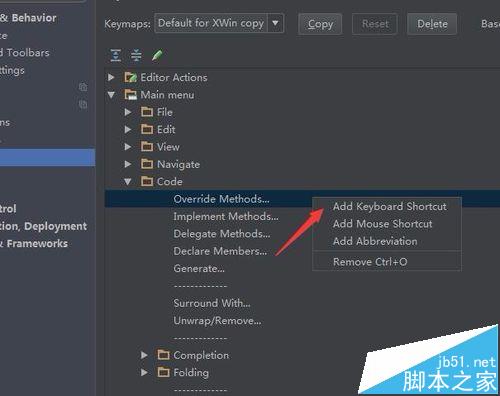
Task: Click the Editor Actions label
Action: point(174,77)
